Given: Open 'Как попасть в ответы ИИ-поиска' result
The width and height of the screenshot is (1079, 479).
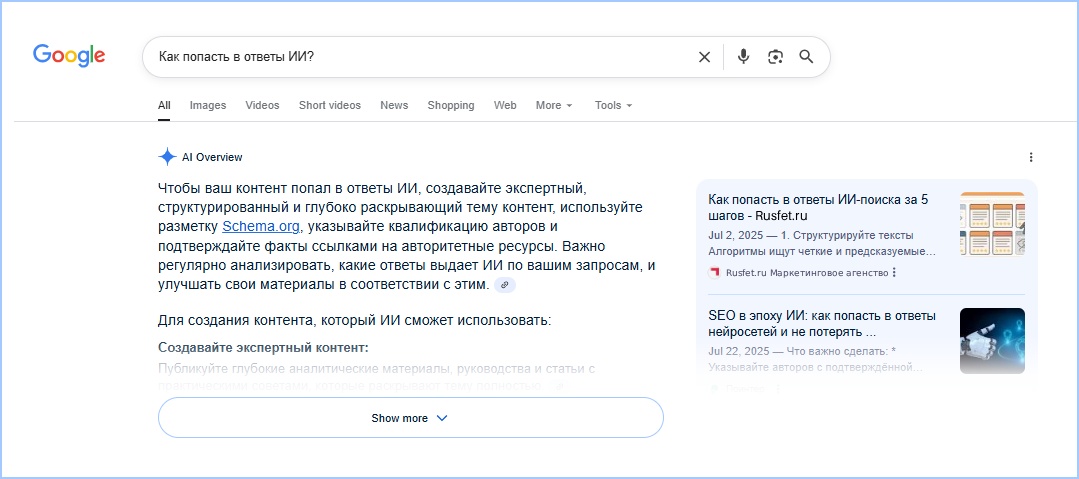Looking at the screenshot, I should click(x=819, y=207).
